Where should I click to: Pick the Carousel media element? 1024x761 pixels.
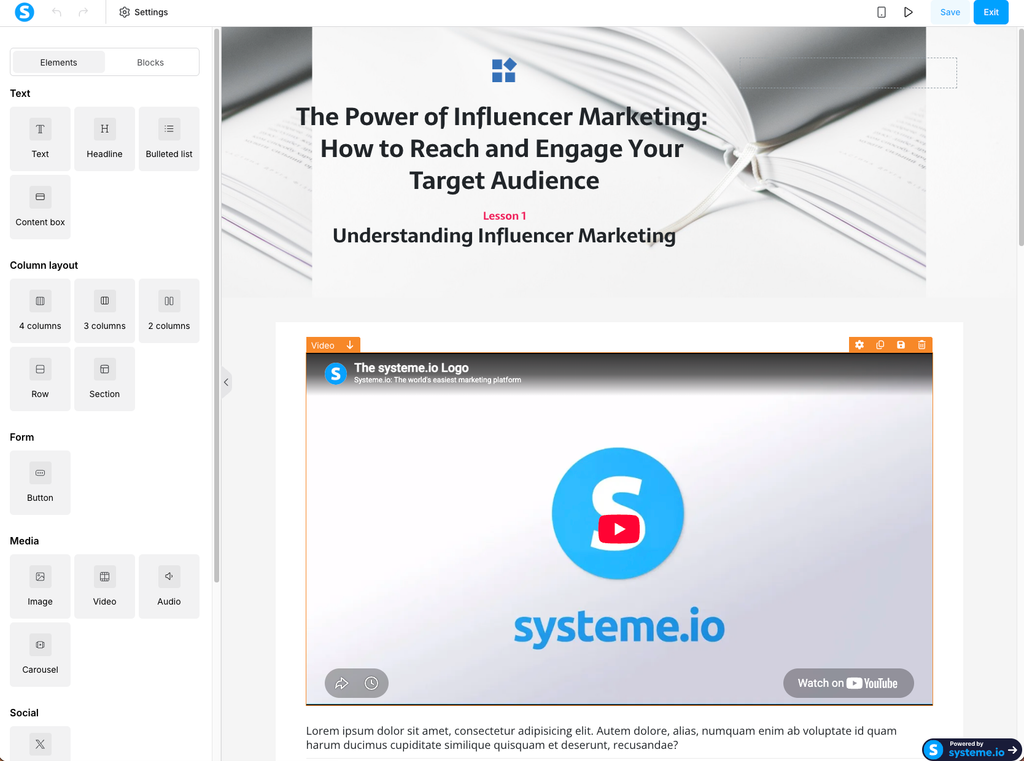click(x=40, y=655)
